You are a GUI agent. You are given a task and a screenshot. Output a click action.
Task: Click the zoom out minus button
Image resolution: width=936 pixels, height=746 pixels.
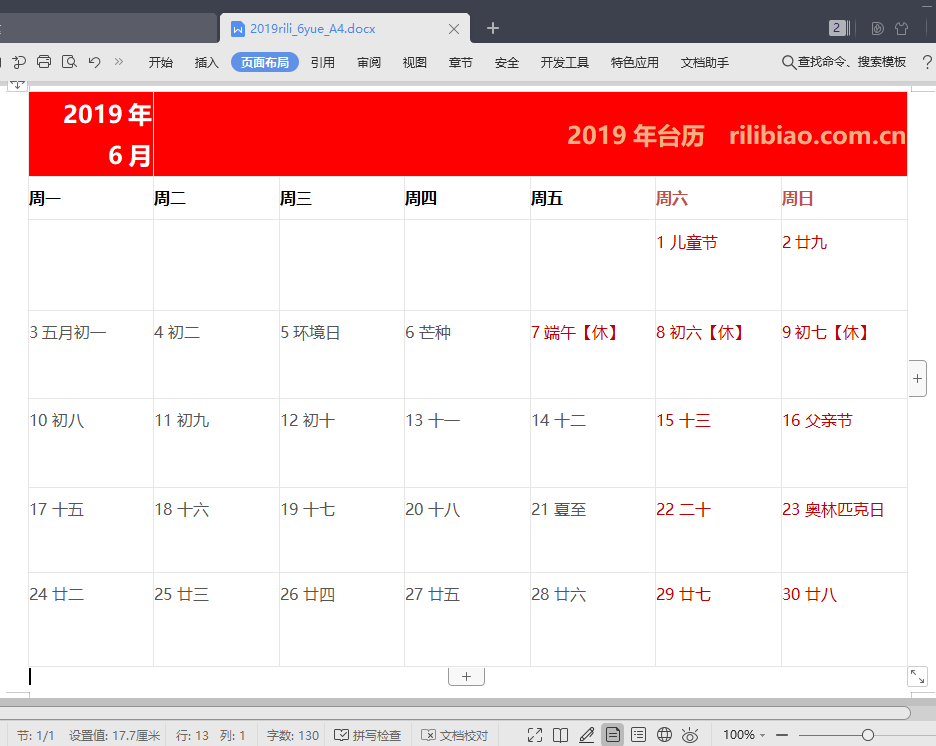[x=782, y=735]
